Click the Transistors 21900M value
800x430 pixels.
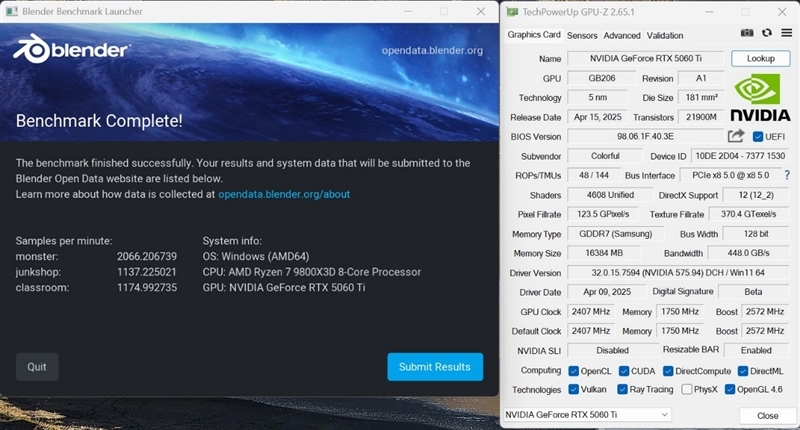coord(701,117)
